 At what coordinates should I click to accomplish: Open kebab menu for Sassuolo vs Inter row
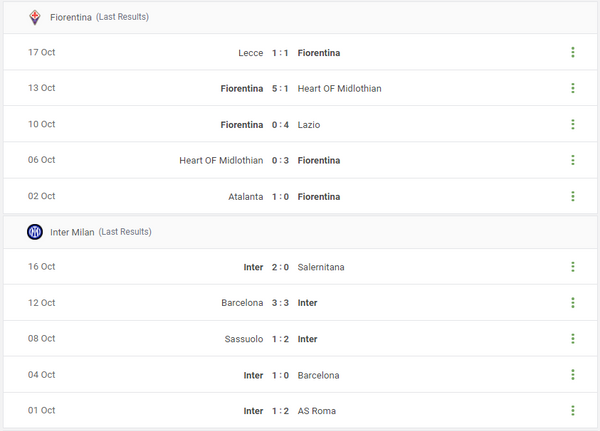point(573,338)
